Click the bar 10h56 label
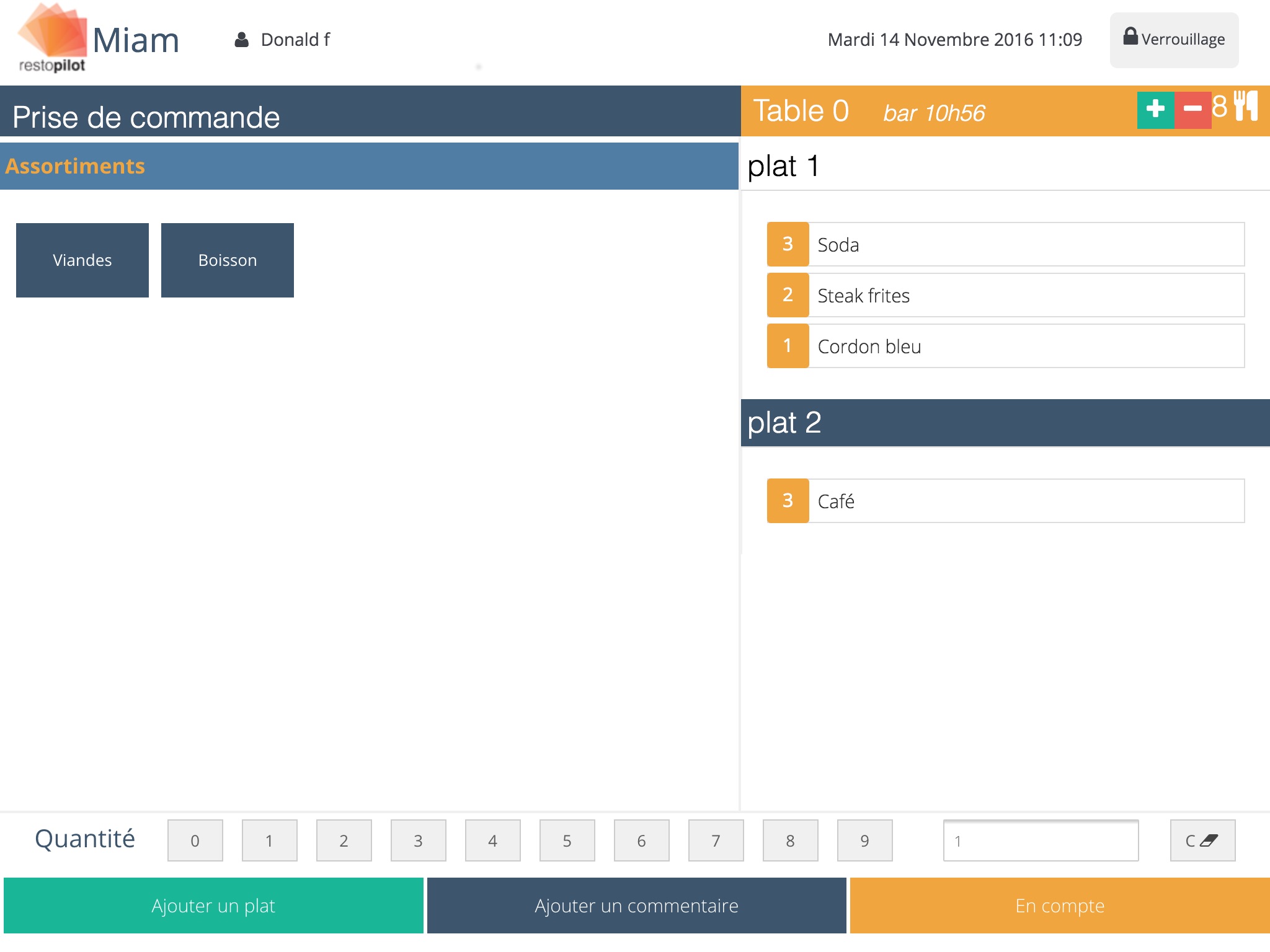Screen dimensions: 1270x952 (x=934, y=113)
